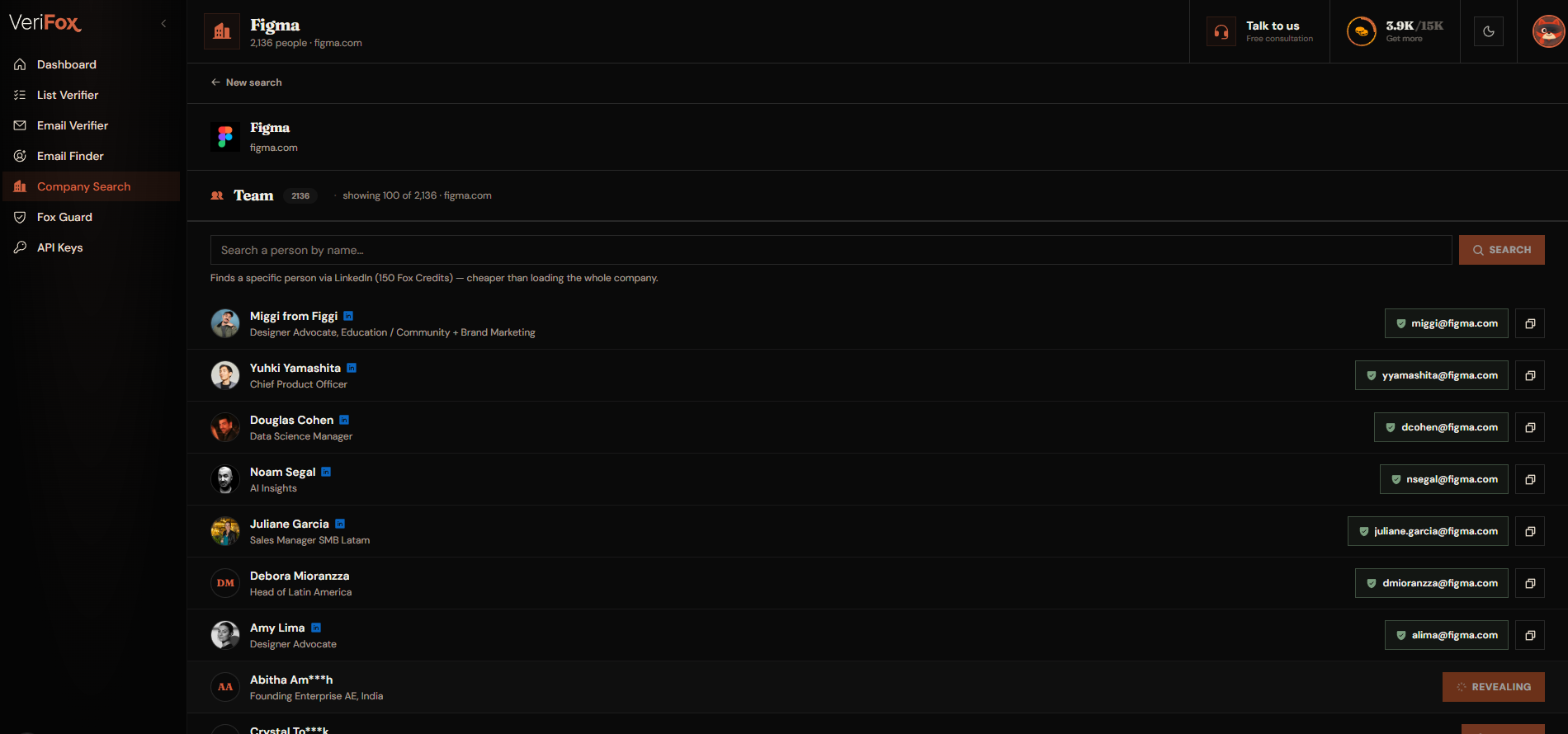Click the 2136 team count badge
This screenshot has width=1568, height=734.
click(x=300, y=195)
